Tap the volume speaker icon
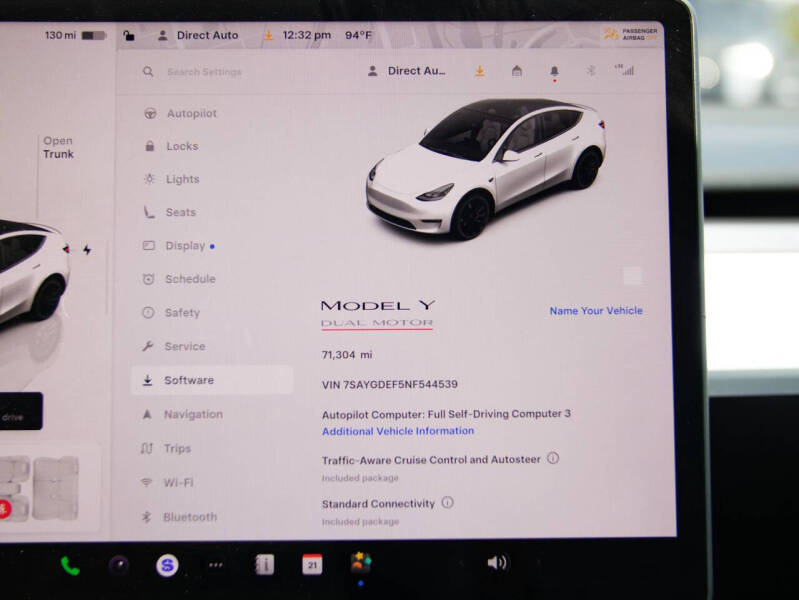The height and width of the screenshot is (600, 799). click(497, 563)
